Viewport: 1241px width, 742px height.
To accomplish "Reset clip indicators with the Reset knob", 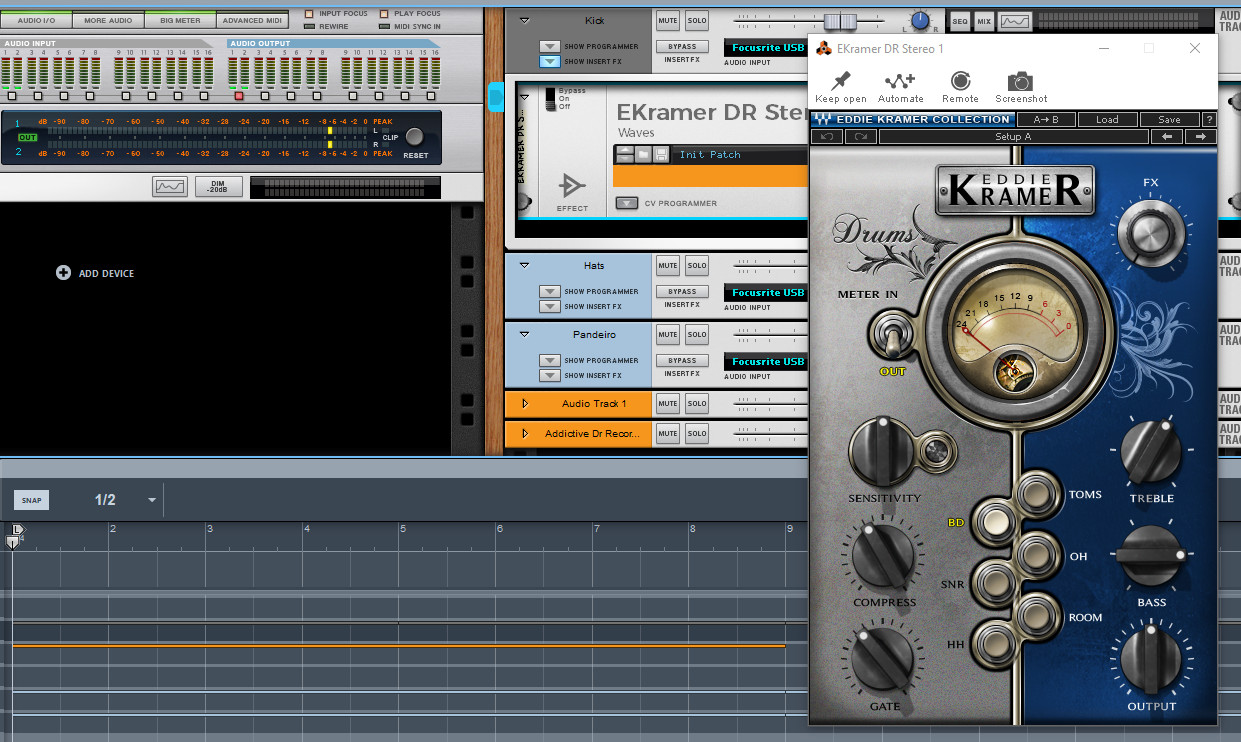I will (414, 137).
